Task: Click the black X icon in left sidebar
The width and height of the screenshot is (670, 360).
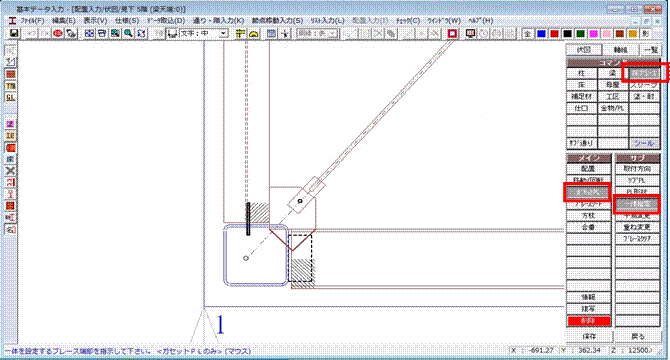Action: 10,171
